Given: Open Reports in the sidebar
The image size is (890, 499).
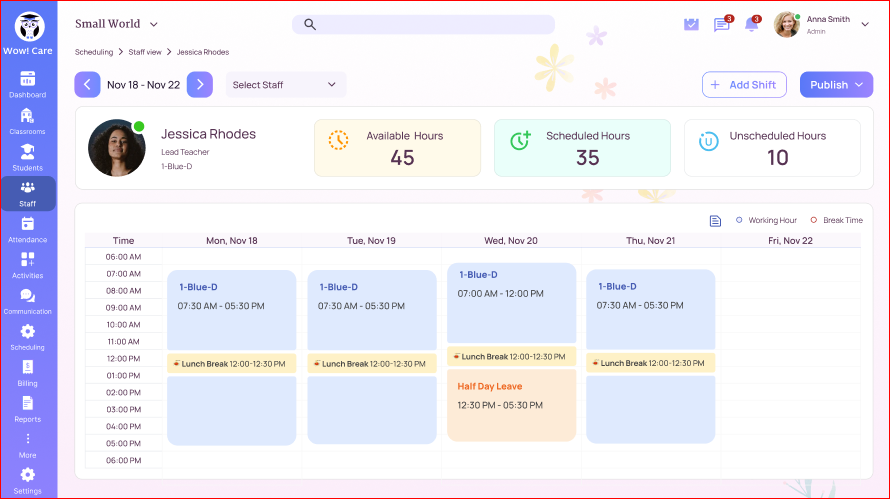Looking at the screenshot, I should (x=28, y=409).
